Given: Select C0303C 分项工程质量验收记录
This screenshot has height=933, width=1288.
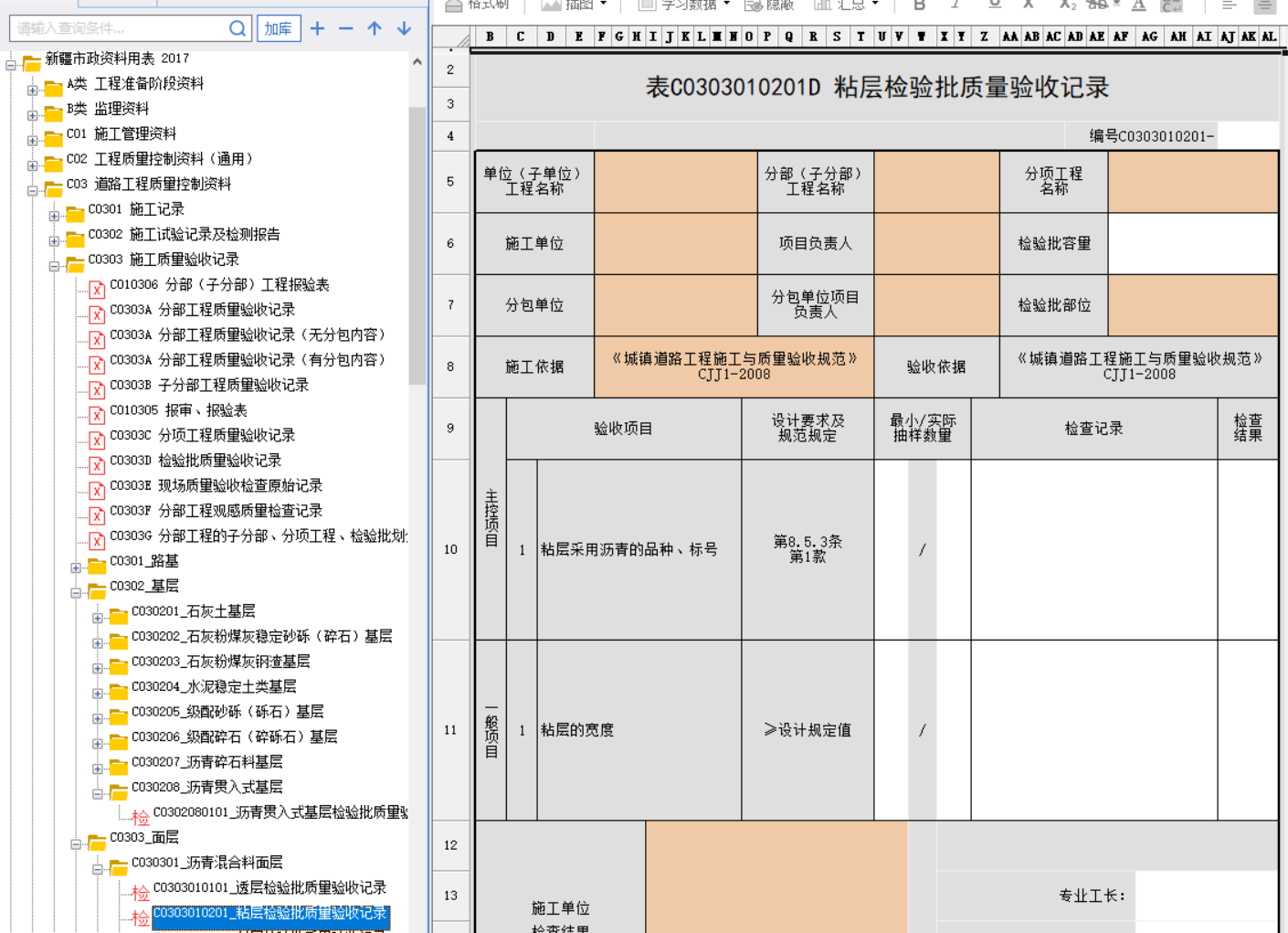Looking at the screenshot, I should 202,435.
